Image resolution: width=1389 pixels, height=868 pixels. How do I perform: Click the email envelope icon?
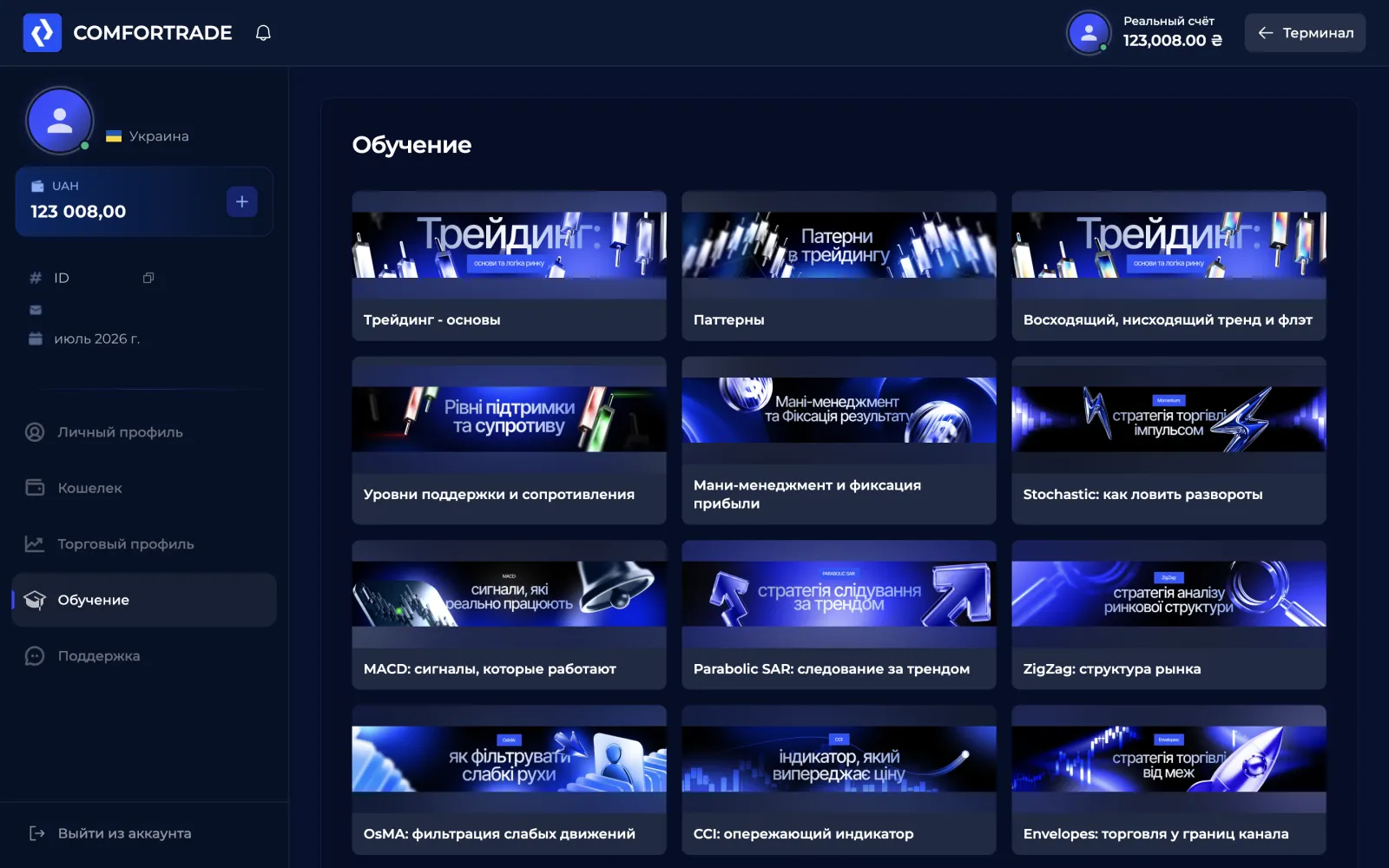pos(36,310)
